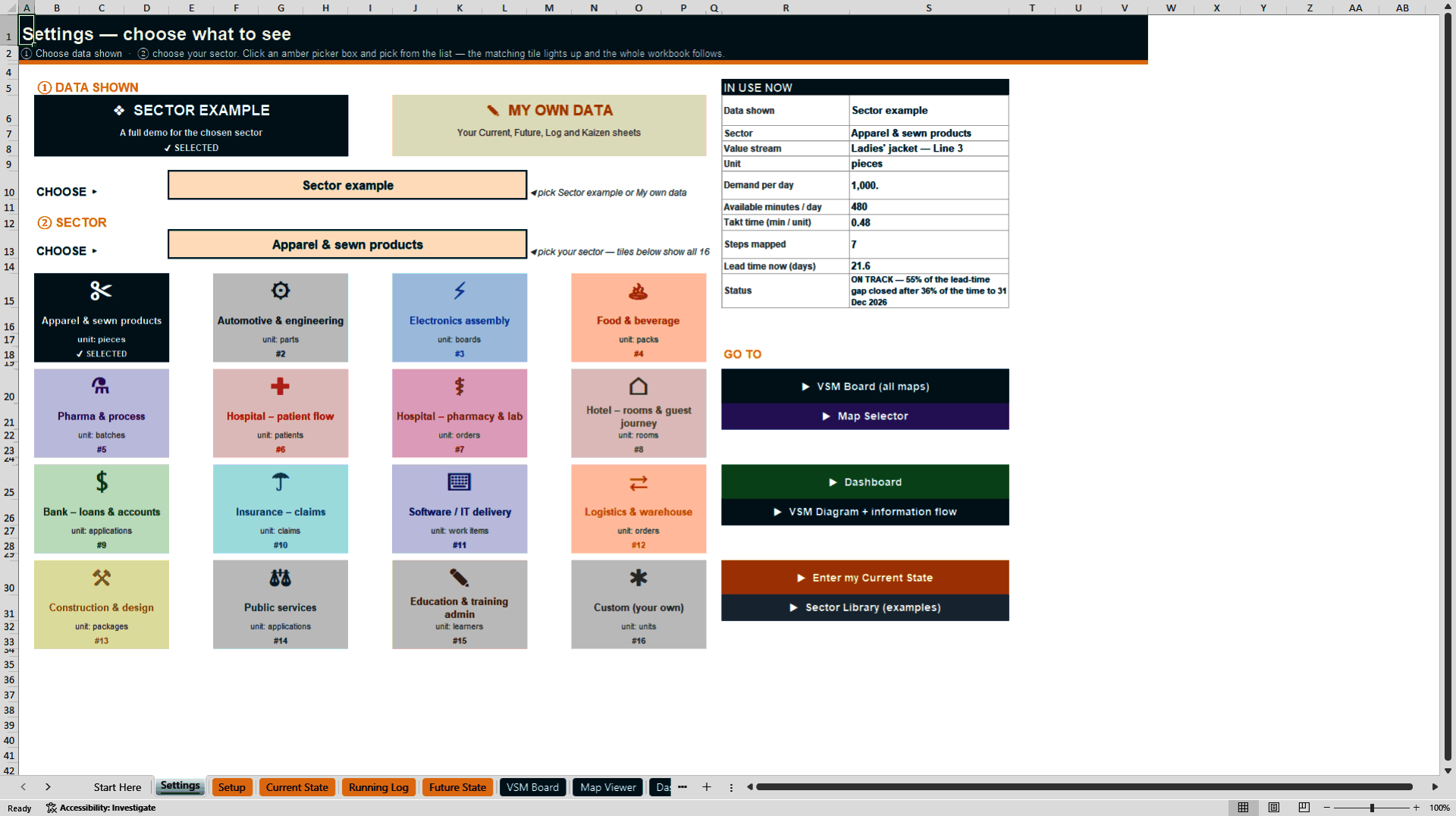Click the gear icon on Automotive tile
1456x816 pixels.
[281, 290]
